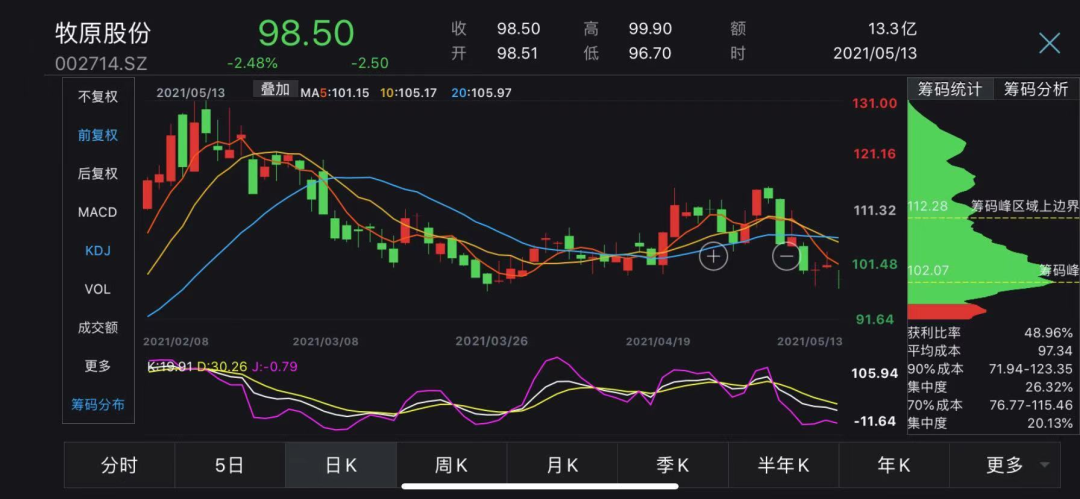Tap stock name 牧原股份

coord(103,32)
